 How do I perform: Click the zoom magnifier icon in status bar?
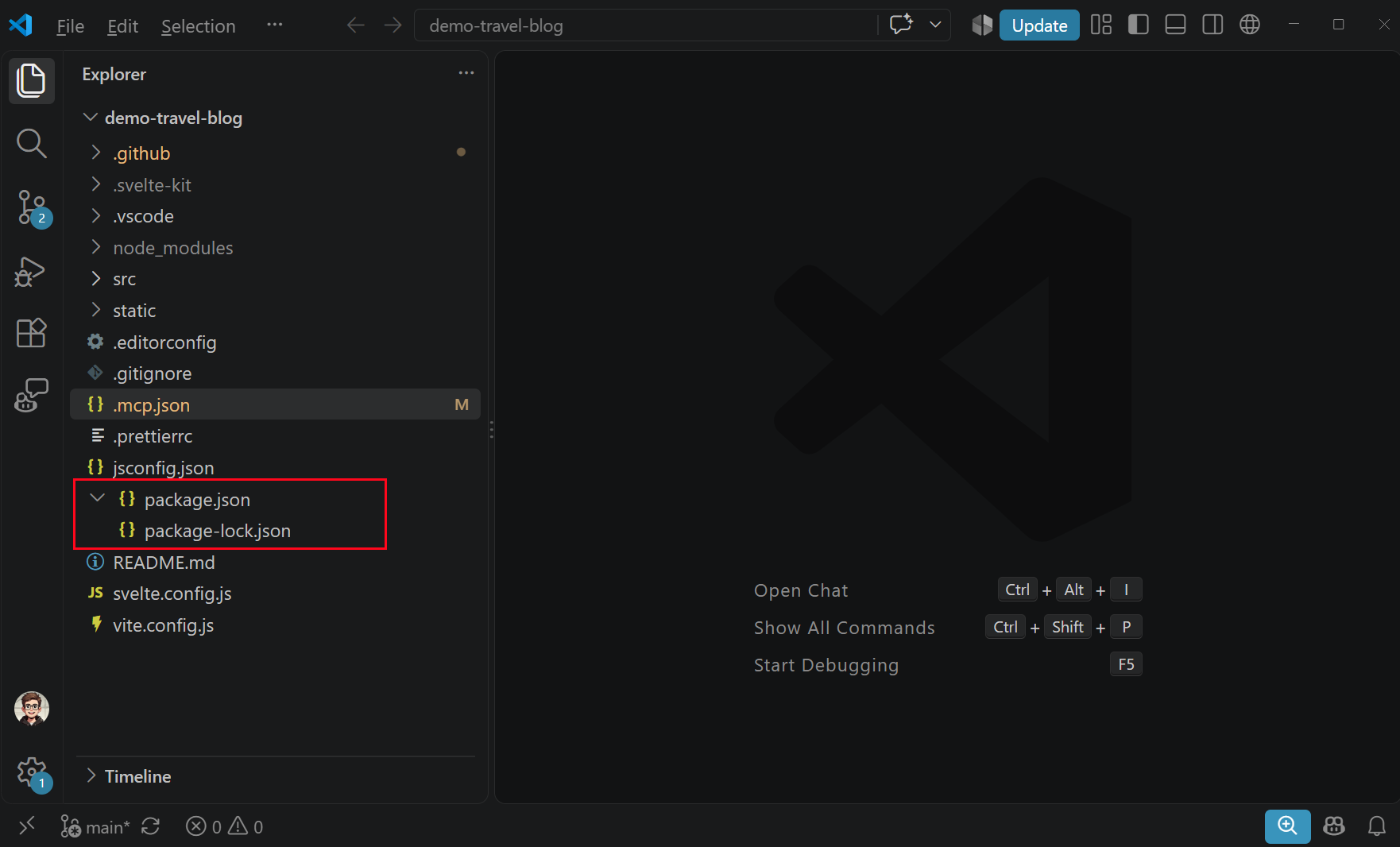[1287, 826]
